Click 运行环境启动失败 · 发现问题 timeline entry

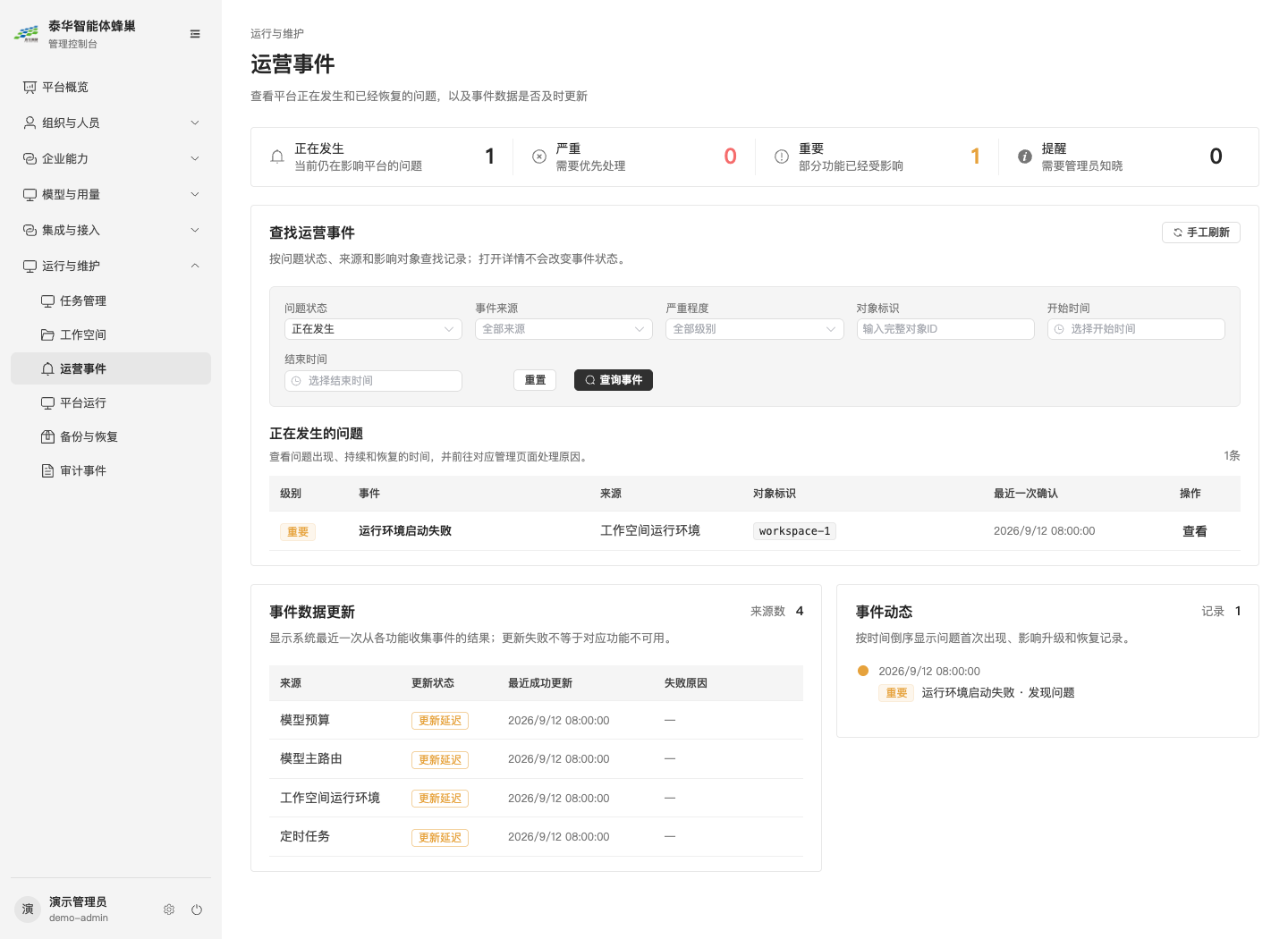pyautogui.click(x=998, y=693)
